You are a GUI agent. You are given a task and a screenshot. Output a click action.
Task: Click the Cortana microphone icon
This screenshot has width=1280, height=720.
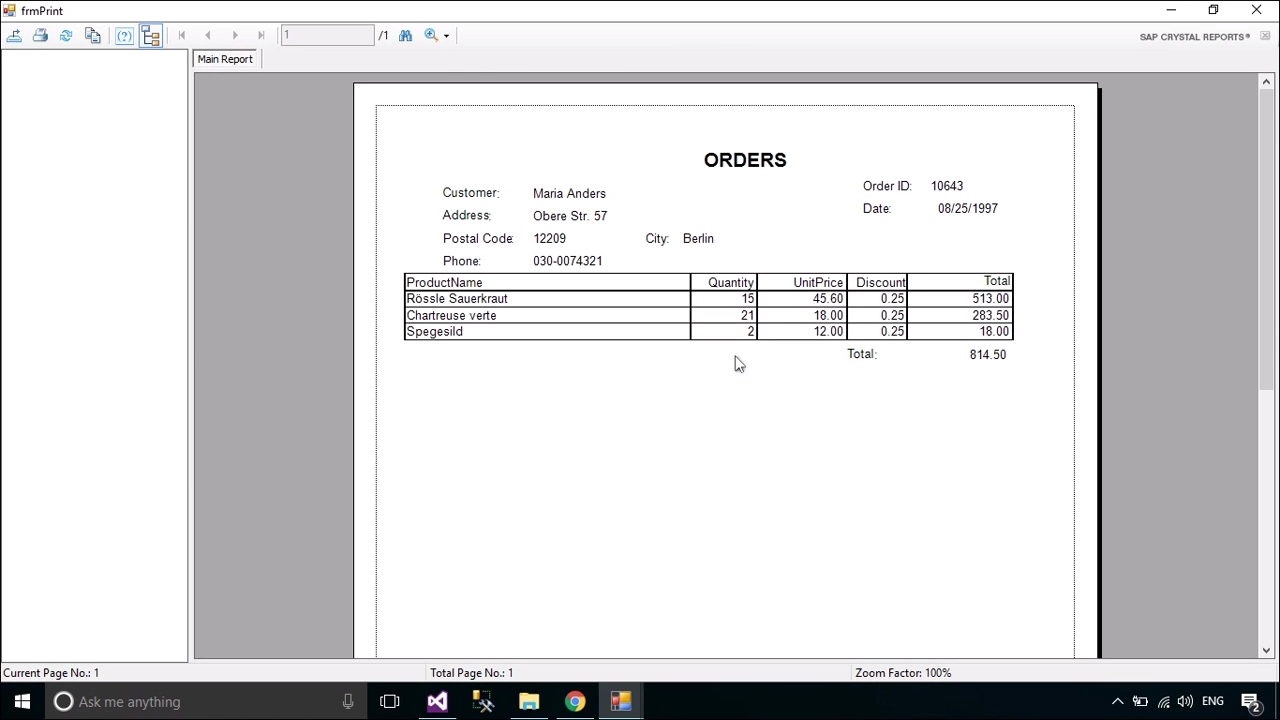pyautogui.click(x=348, y=702)
